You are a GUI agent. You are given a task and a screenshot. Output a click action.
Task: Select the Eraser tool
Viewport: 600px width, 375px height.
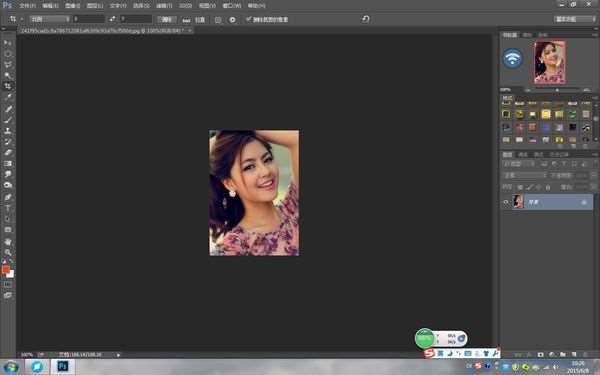(x=8, y=153)
